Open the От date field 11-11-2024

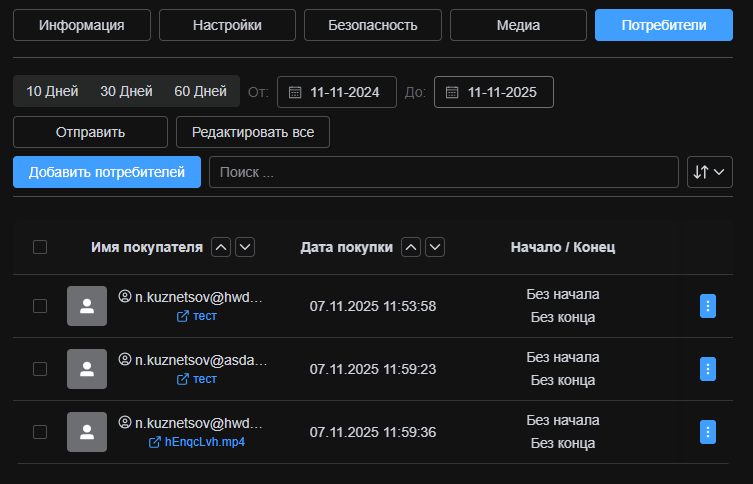click(x=337, y=92)
